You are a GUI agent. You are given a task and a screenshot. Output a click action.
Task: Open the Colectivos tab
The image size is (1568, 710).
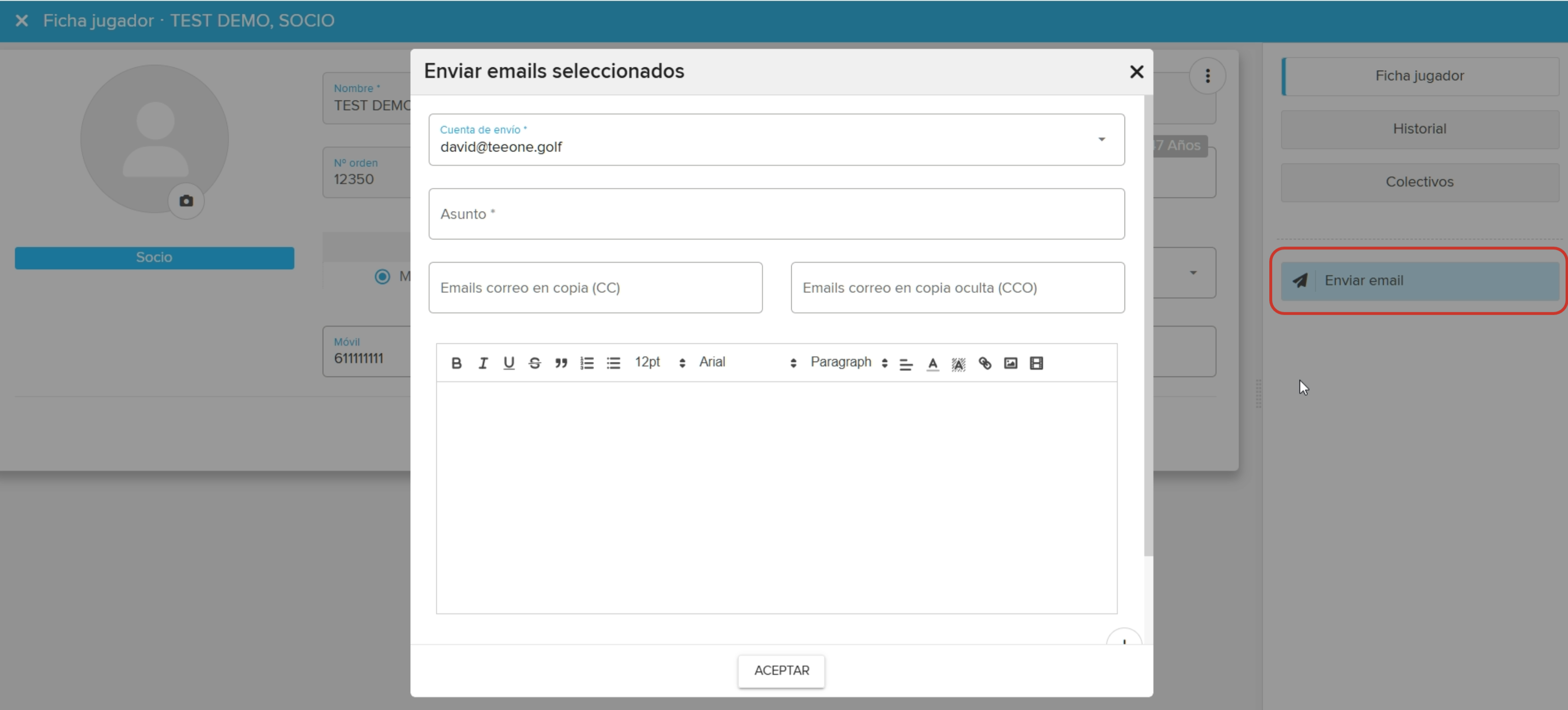1420,182
